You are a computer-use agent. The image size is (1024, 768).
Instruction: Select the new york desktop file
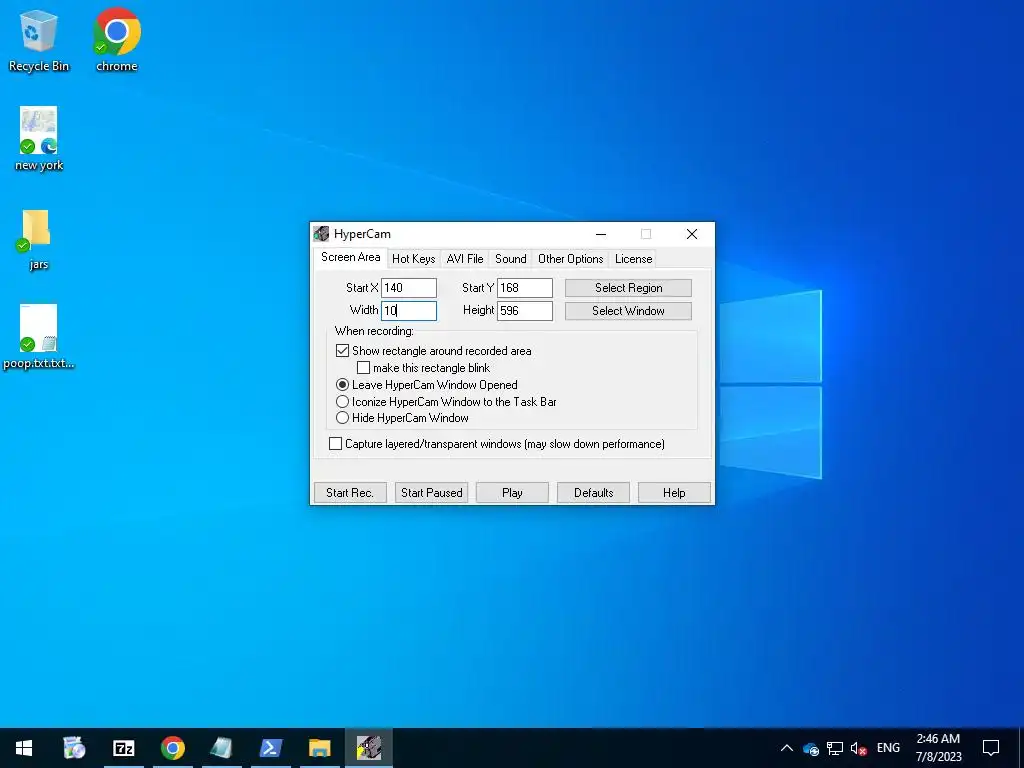tap(39, 139)
